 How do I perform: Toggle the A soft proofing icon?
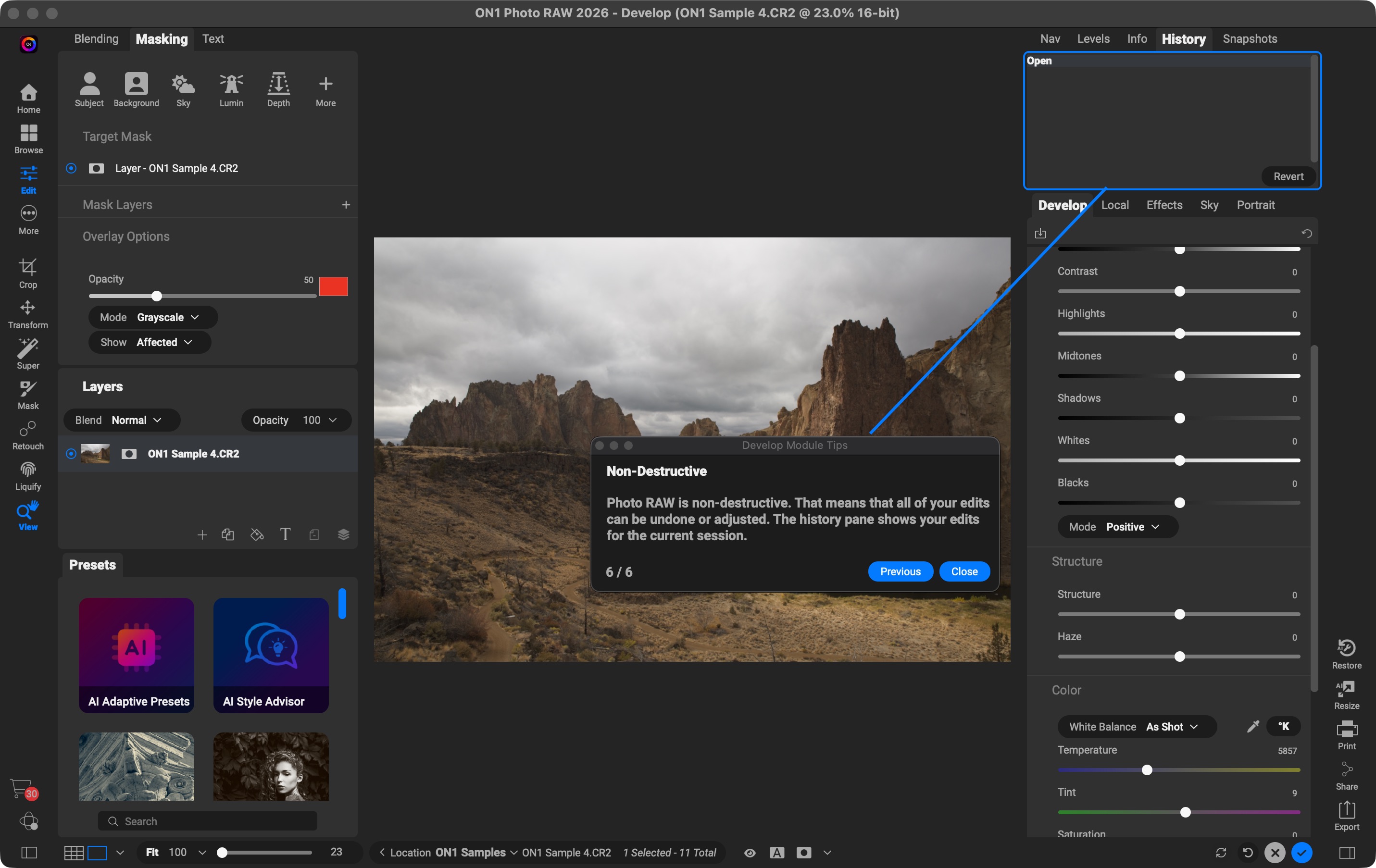click(776, 853)
